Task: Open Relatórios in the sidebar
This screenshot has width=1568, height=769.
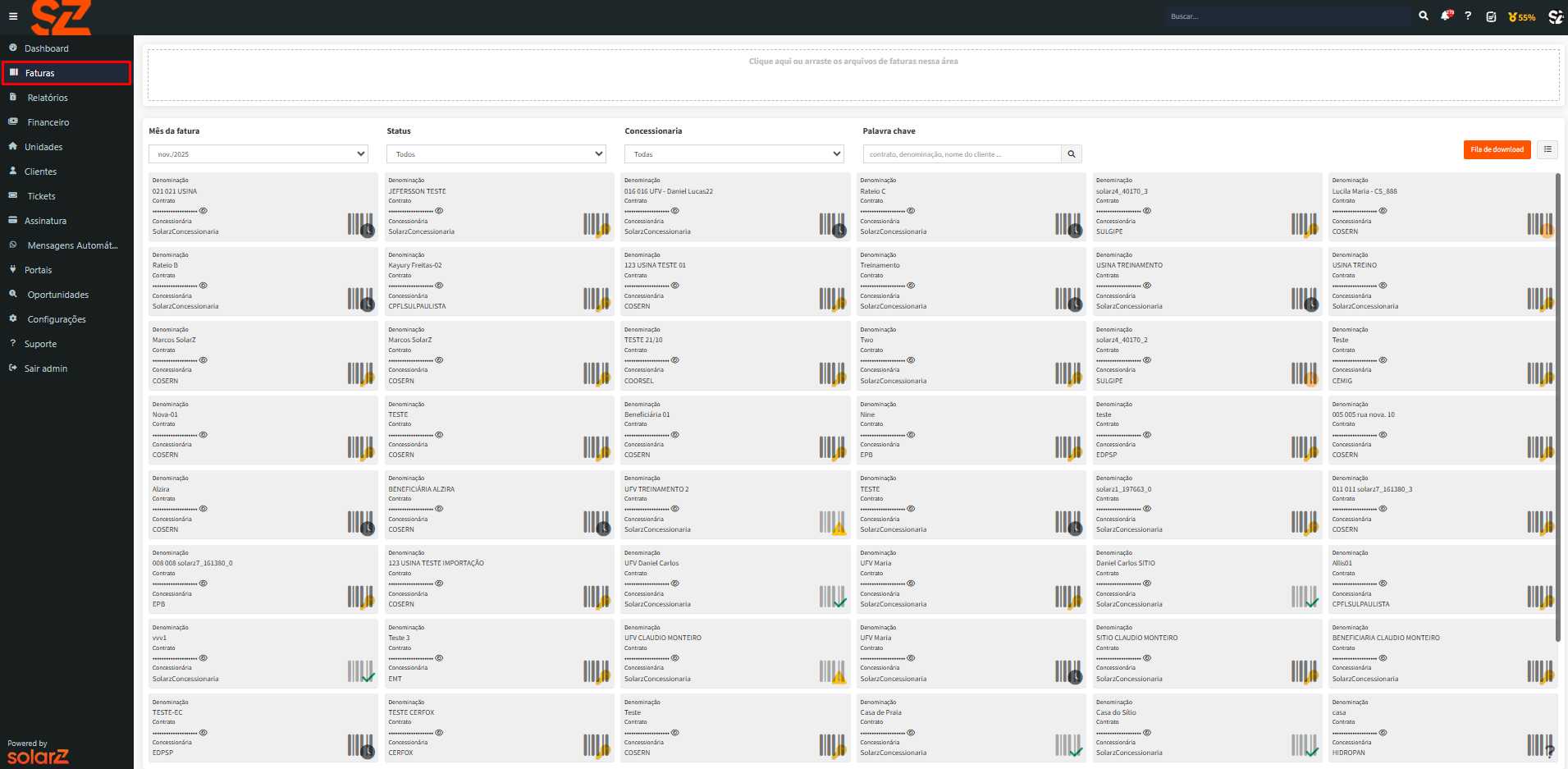Action: (x=48, y=98)
